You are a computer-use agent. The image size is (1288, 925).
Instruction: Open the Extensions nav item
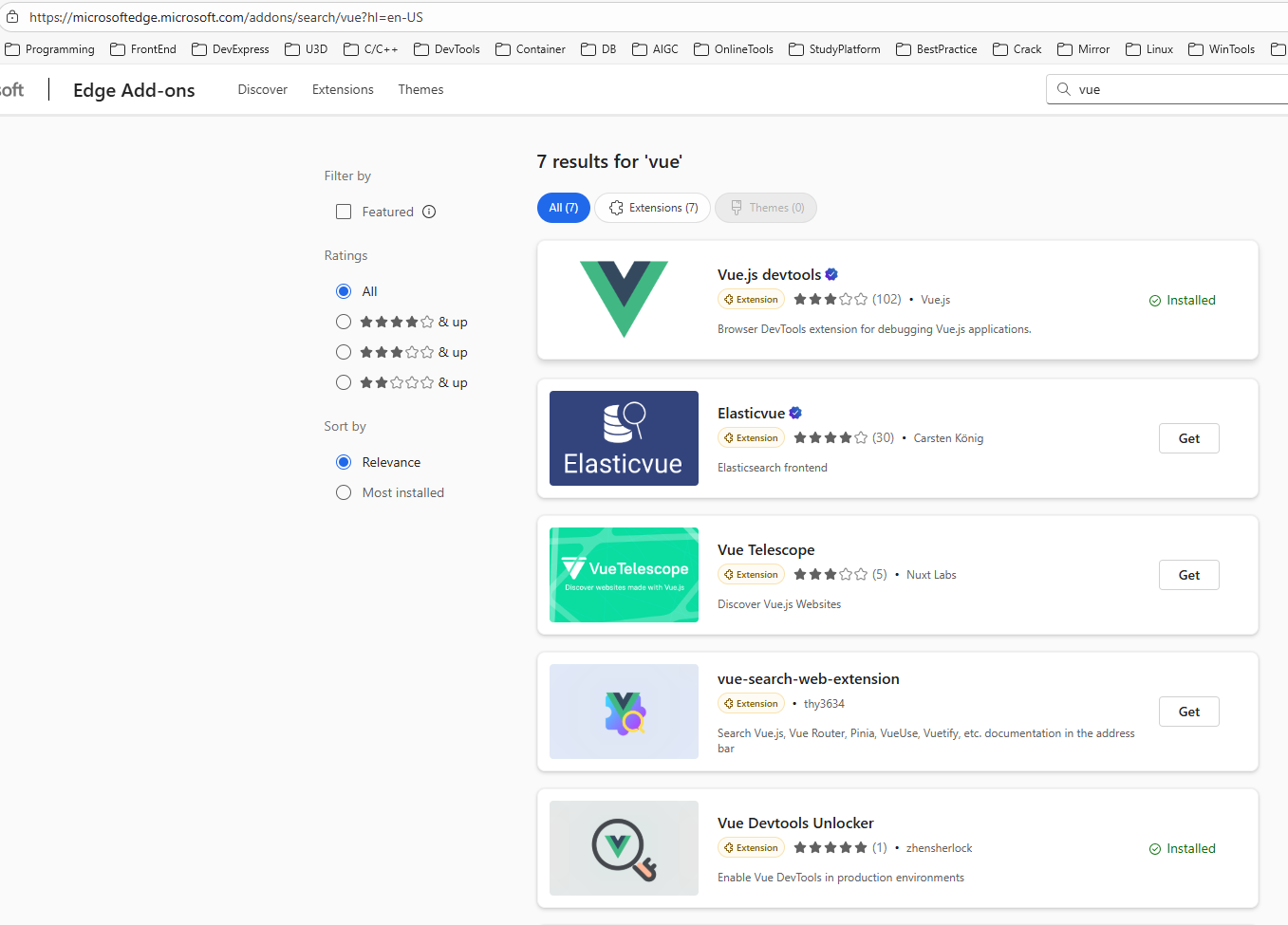point(343,89)
